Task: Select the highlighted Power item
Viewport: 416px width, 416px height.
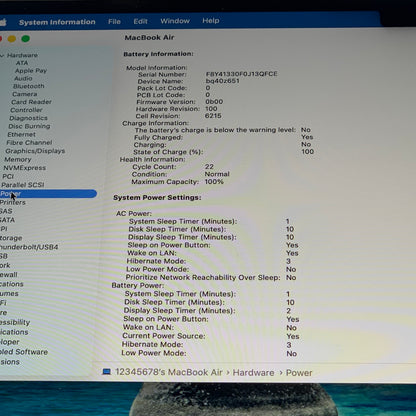Action: [48, 194]
